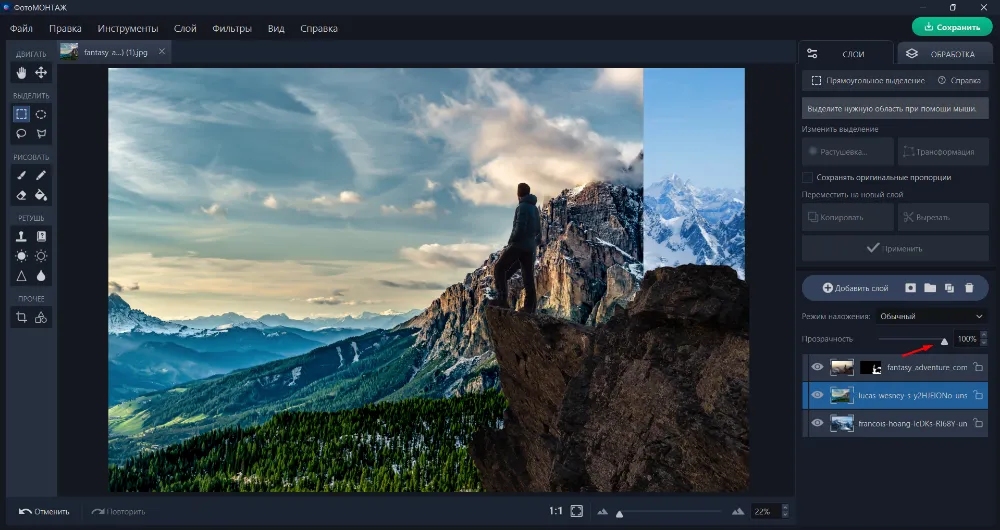Pick the Eraser tool

[21, 195]
